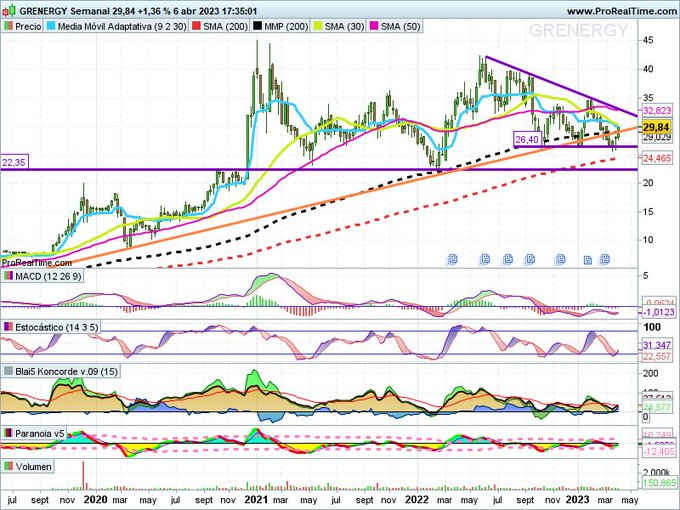680x510 pixels.
Task: Click the blue Media Móvil Adaptativa swatch
Action: point(51,26)
